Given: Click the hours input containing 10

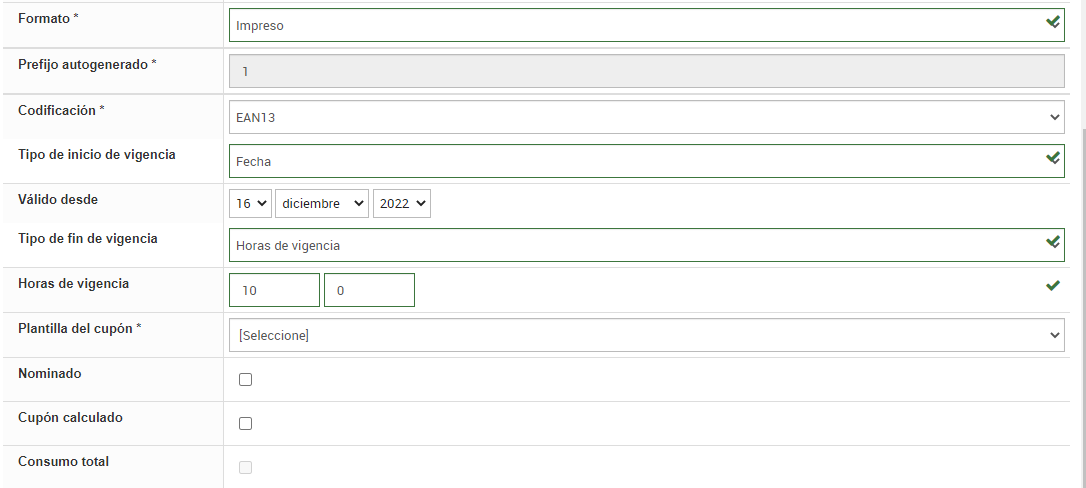Looking at the screenshot, I should click(x=274, y=290).
